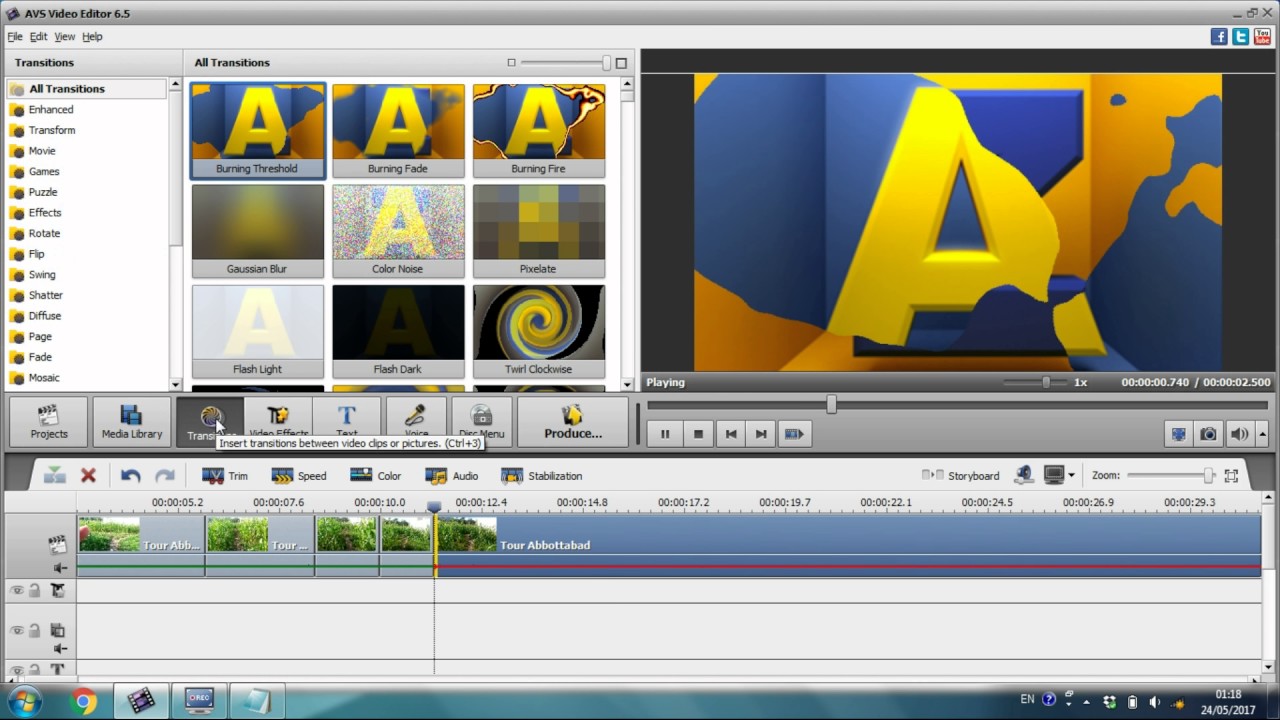The width and height of the screenshot is (1280, 720).
Task: Select the Color Noise transition thumbnail
Action: 398,230
